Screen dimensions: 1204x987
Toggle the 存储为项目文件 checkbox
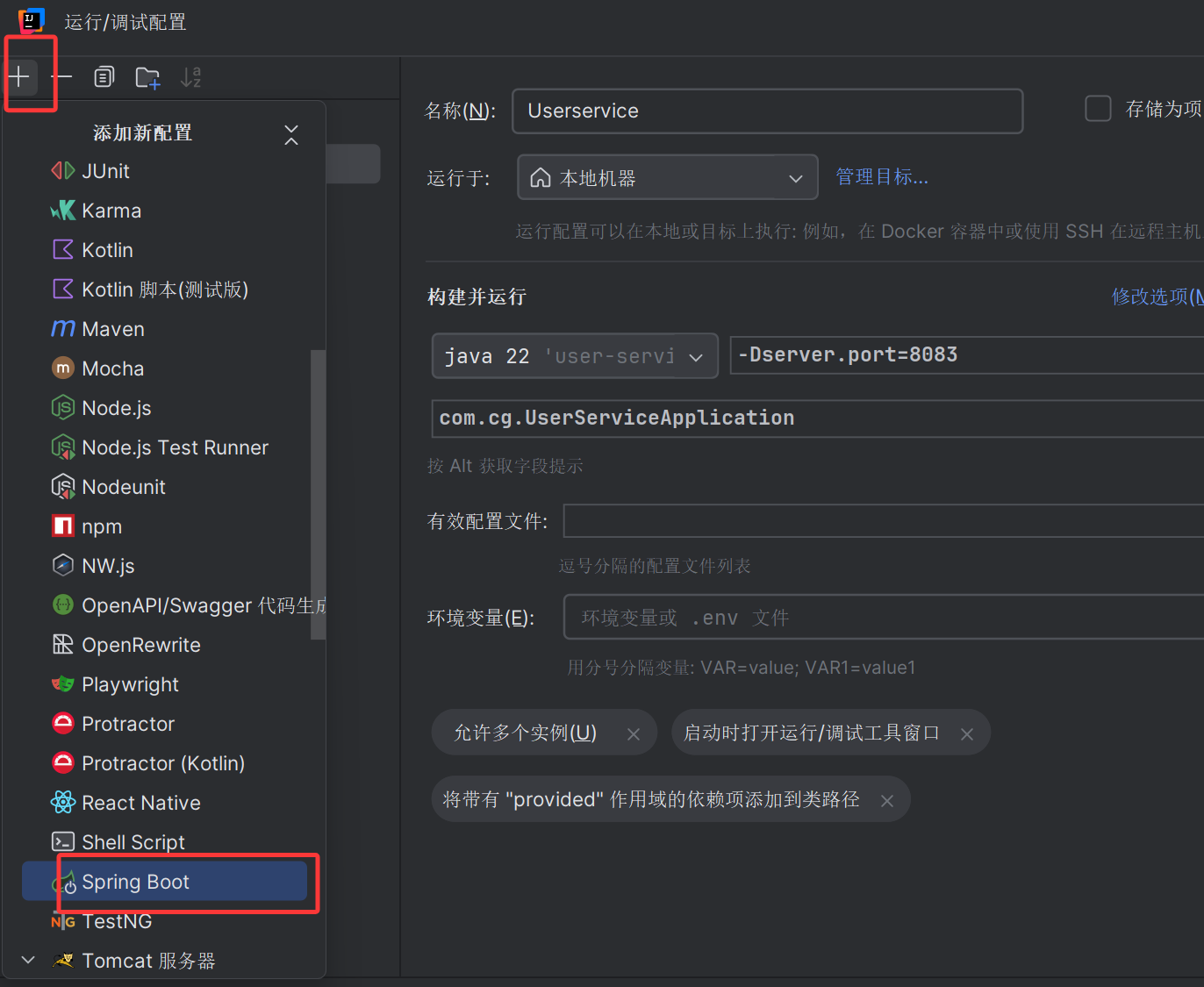click(1098, 109)
